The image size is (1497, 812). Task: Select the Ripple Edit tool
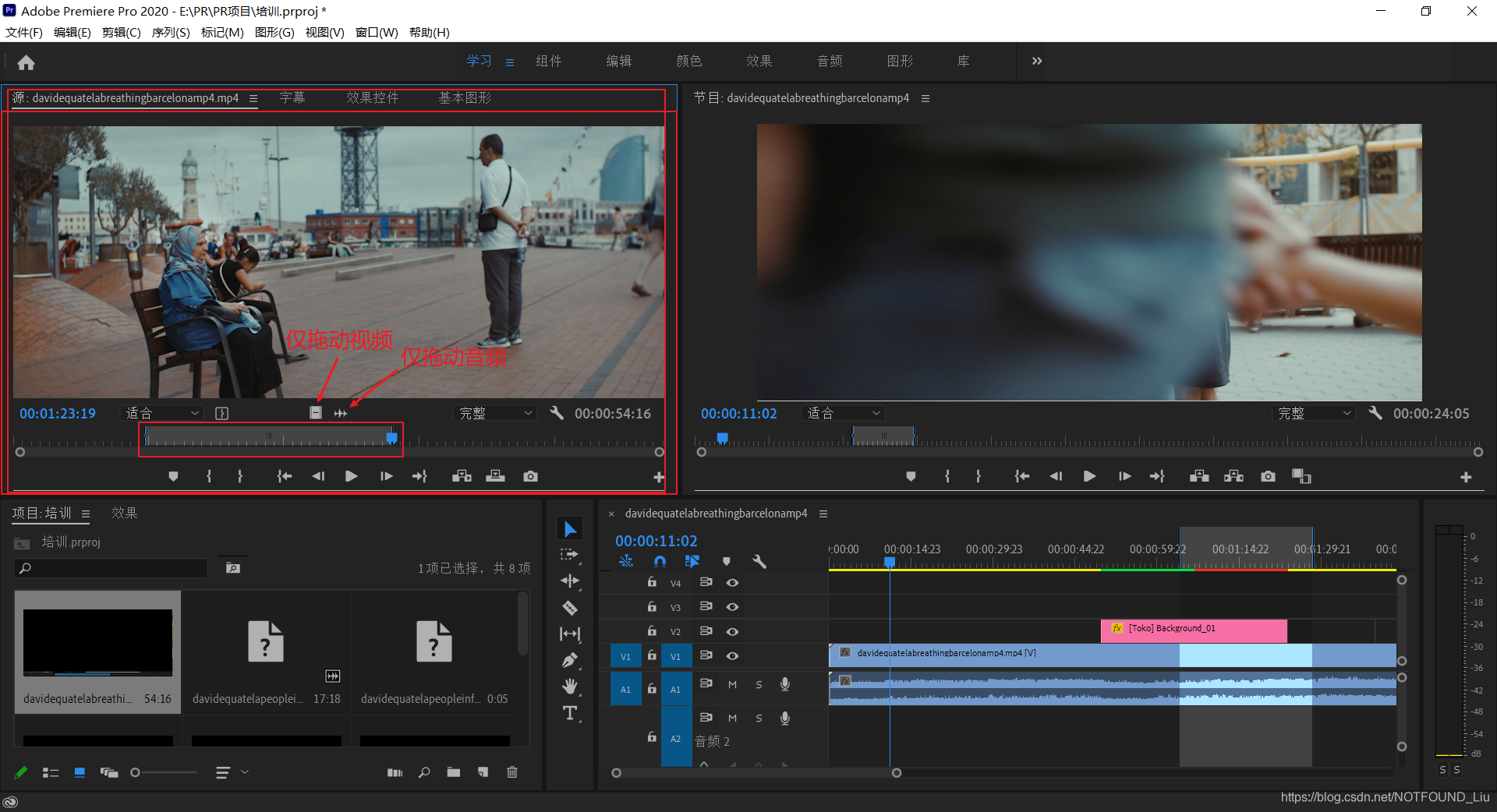click(570, 581)
